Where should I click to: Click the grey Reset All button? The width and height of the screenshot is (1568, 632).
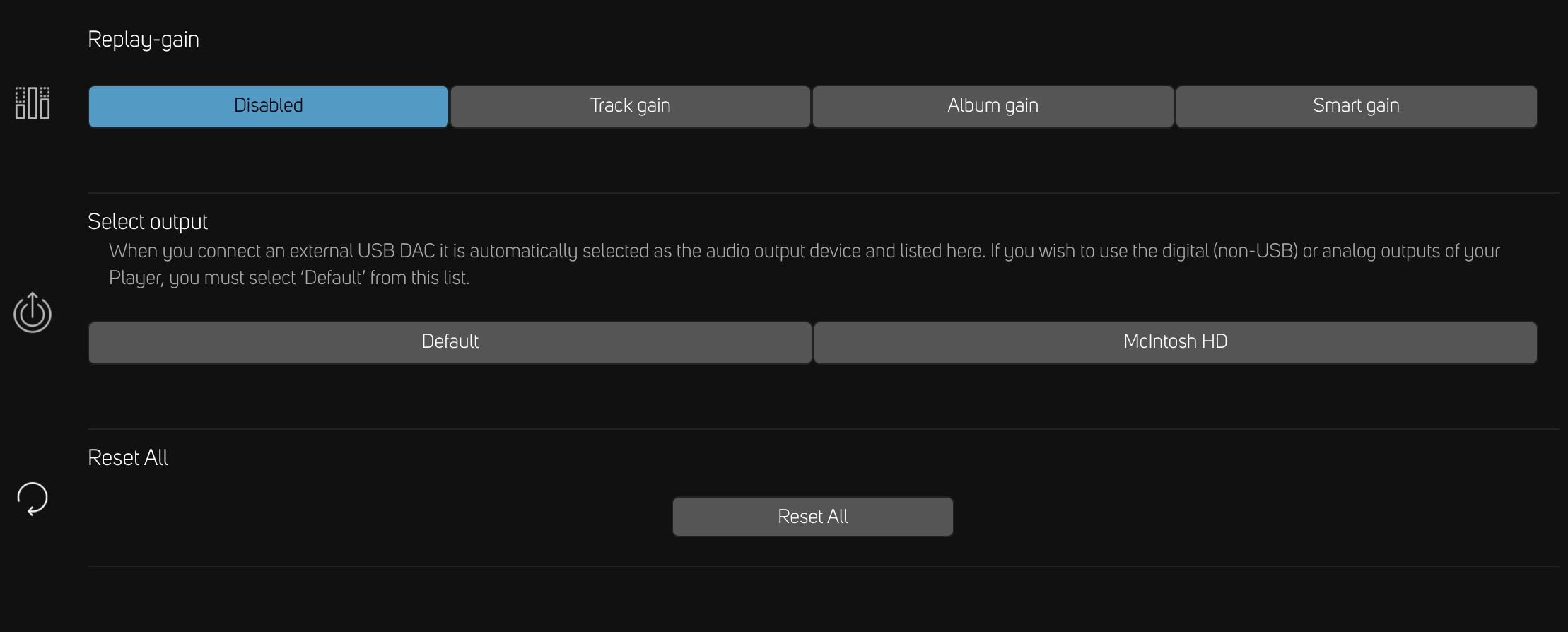pos(813,517)
